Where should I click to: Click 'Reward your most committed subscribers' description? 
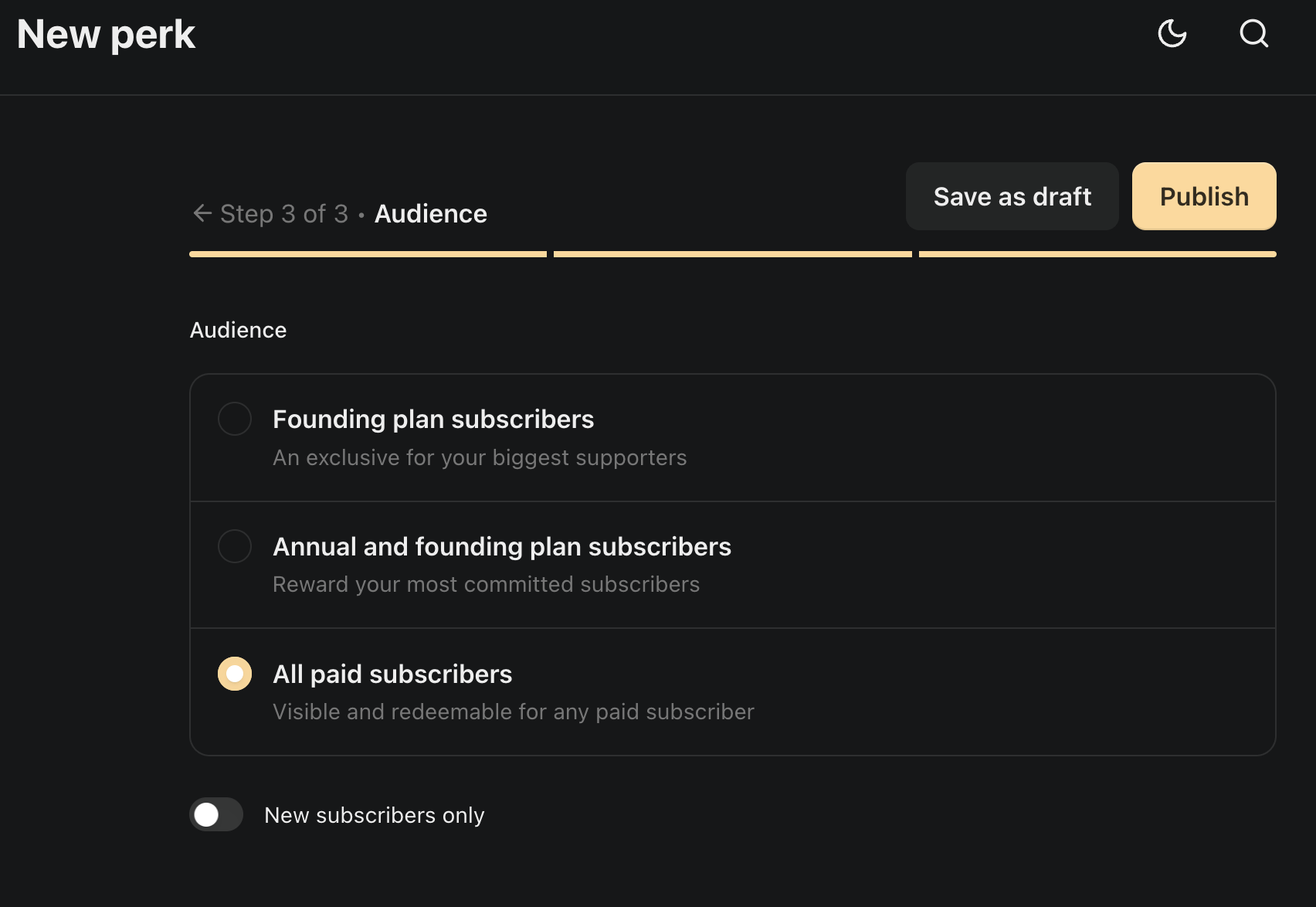click(487, 584)
